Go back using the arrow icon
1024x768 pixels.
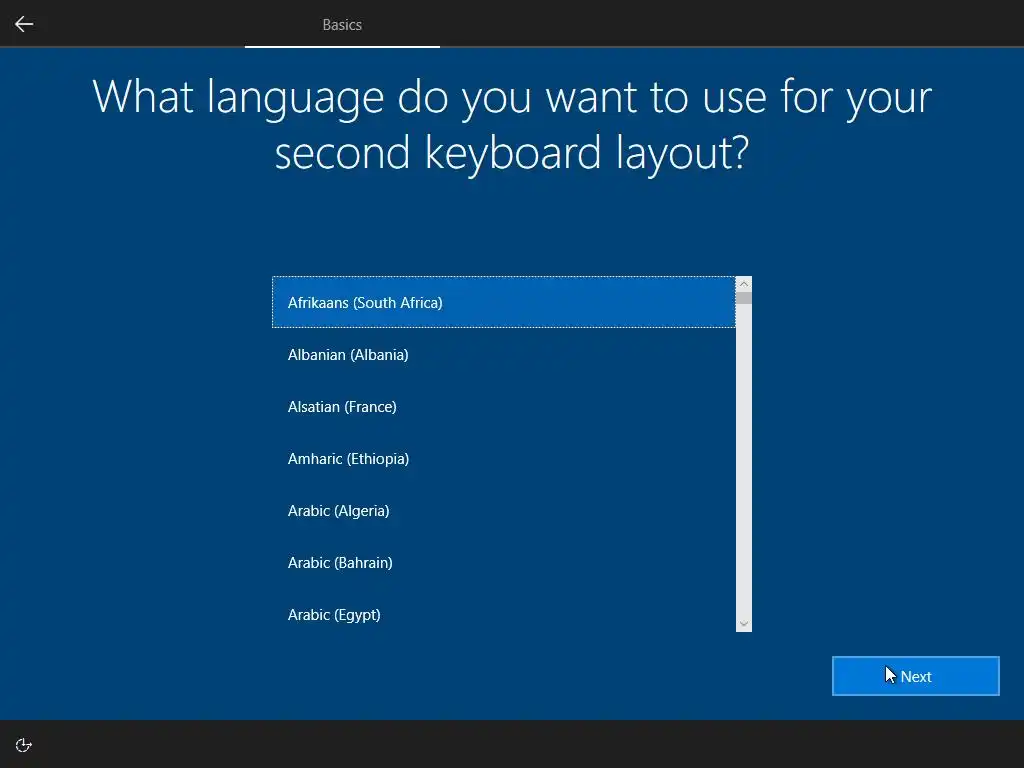click(24, 24)
